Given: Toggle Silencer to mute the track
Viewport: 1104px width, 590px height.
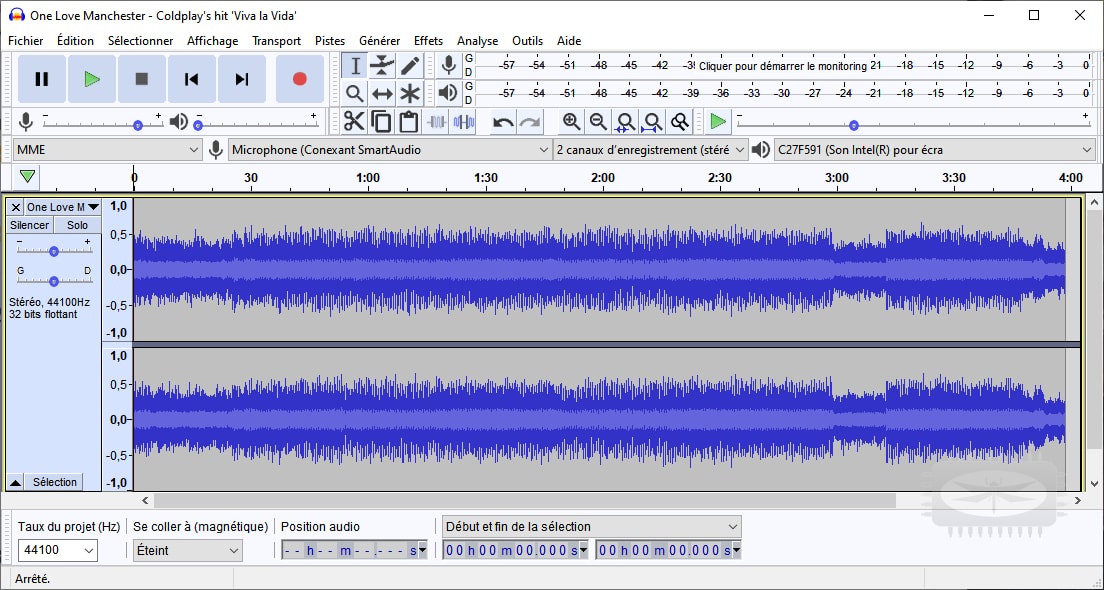Looking at the screenshot, I should click(30, 225).
